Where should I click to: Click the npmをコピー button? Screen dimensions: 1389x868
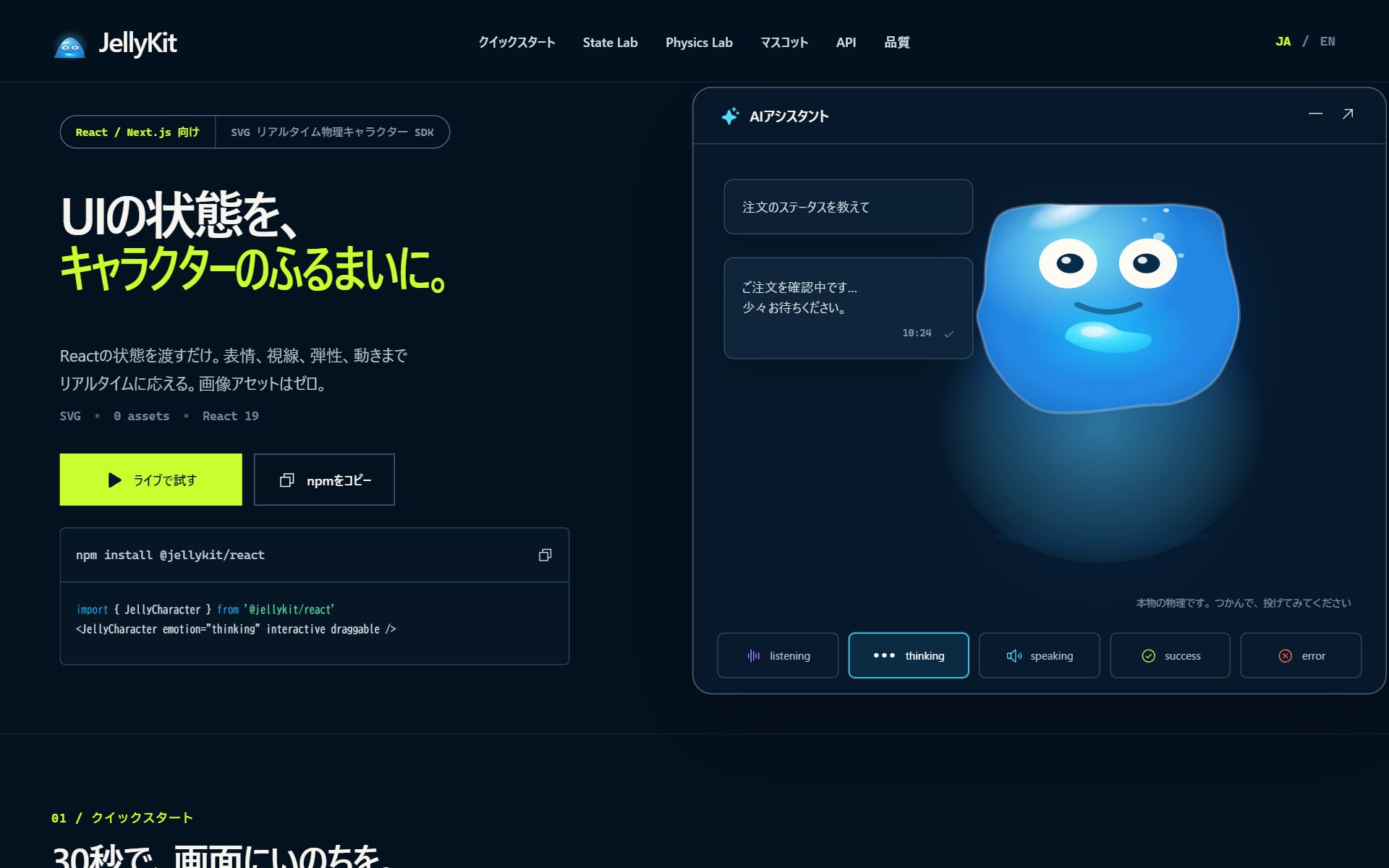coord(324,480)
